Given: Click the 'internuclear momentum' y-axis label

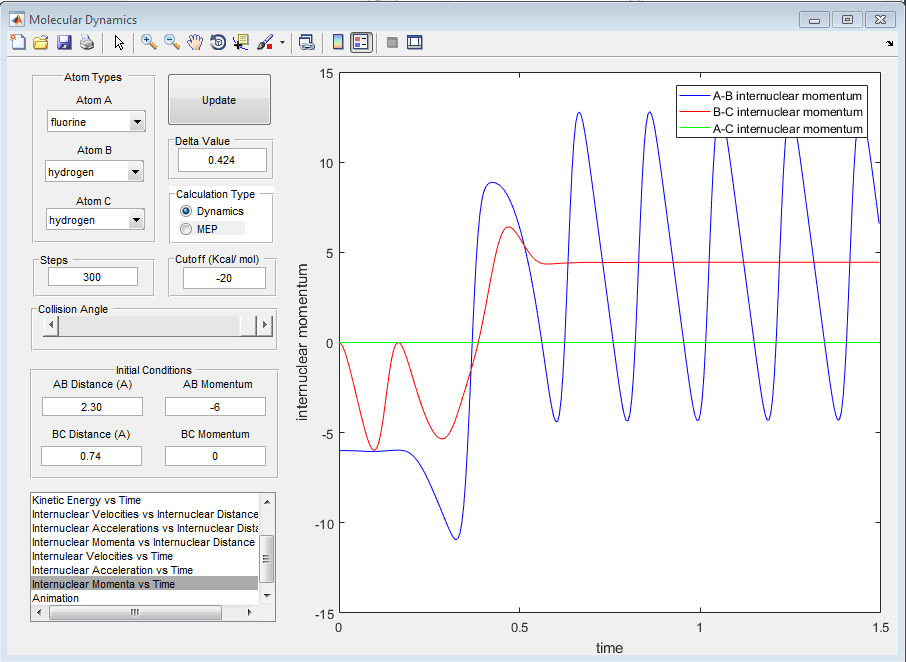Looking at the screenshot, I should [302, 342].
